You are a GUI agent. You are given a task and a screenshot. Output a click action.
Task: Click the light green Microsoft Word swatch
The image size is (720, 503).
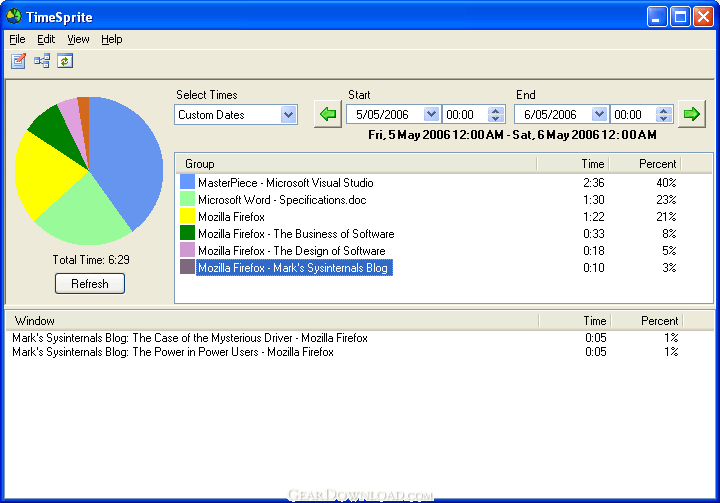coord(187,199)
